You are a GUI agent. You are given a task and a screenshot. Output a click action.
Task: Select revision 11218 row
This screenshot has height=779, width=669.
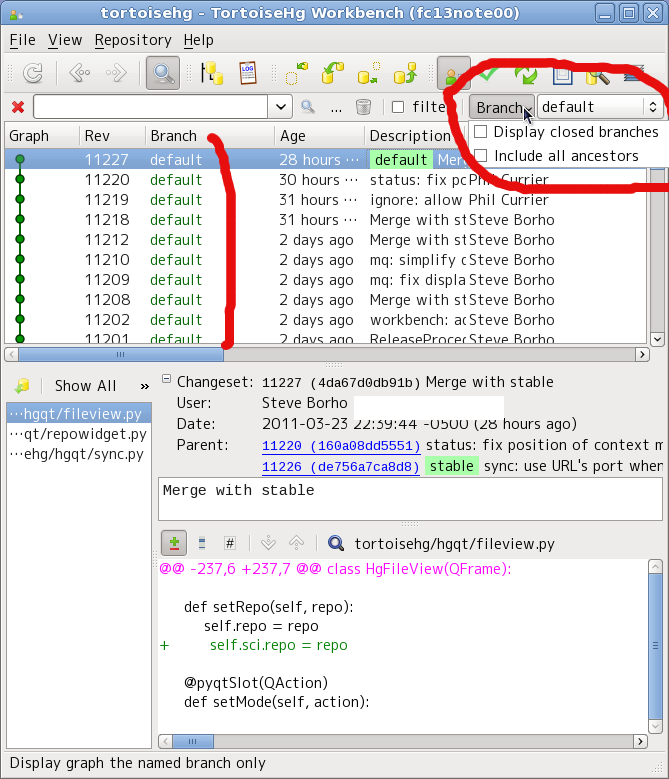(325, 220)
